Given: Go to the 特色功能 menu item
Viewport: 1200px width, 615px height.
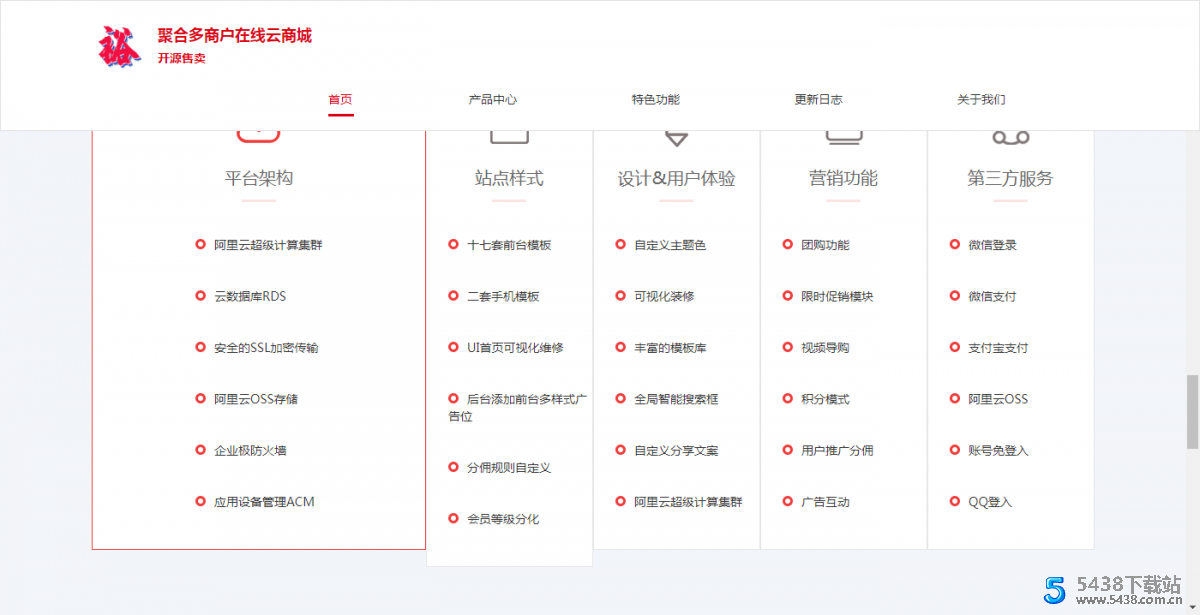Looking at the screenshot, I should point(655,100).
